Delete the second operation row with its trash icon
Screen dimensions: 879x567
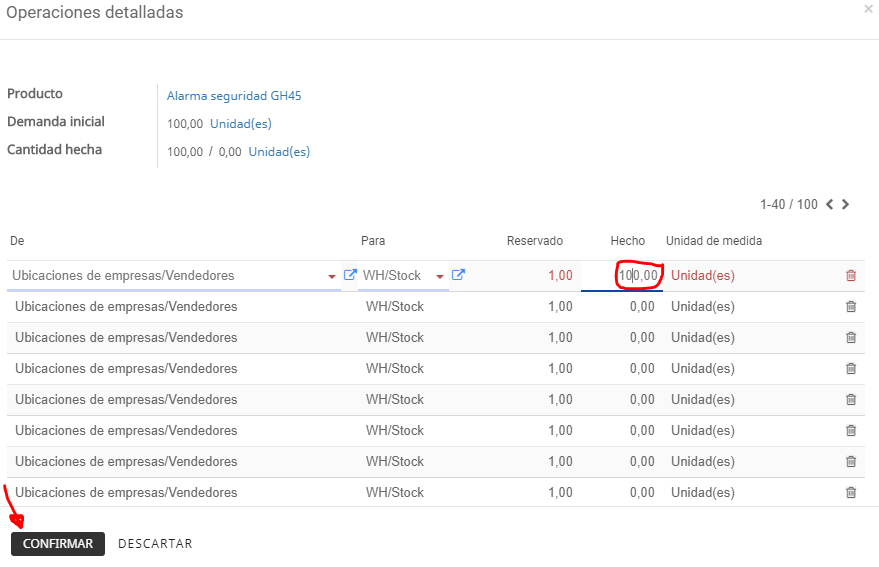click(850, 306)
